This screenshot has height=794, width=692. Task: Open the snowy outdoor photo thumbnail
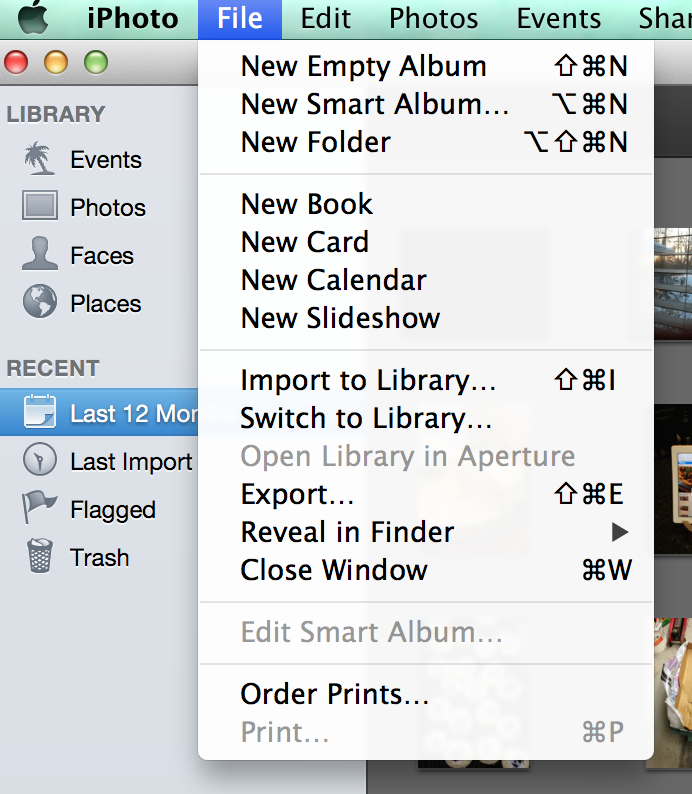pyautogui.click(x=673, y=284)
